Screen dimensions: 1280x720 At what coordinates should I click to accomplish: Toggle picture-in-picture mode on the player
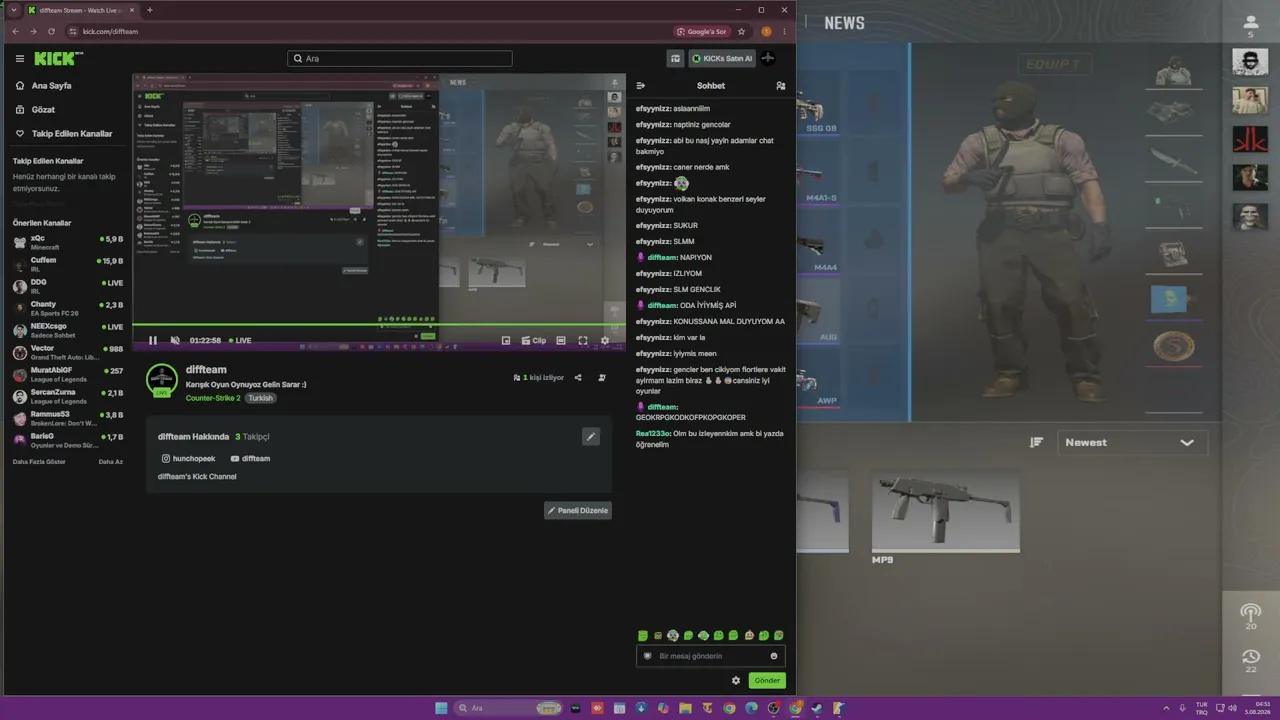pos(506,341)
